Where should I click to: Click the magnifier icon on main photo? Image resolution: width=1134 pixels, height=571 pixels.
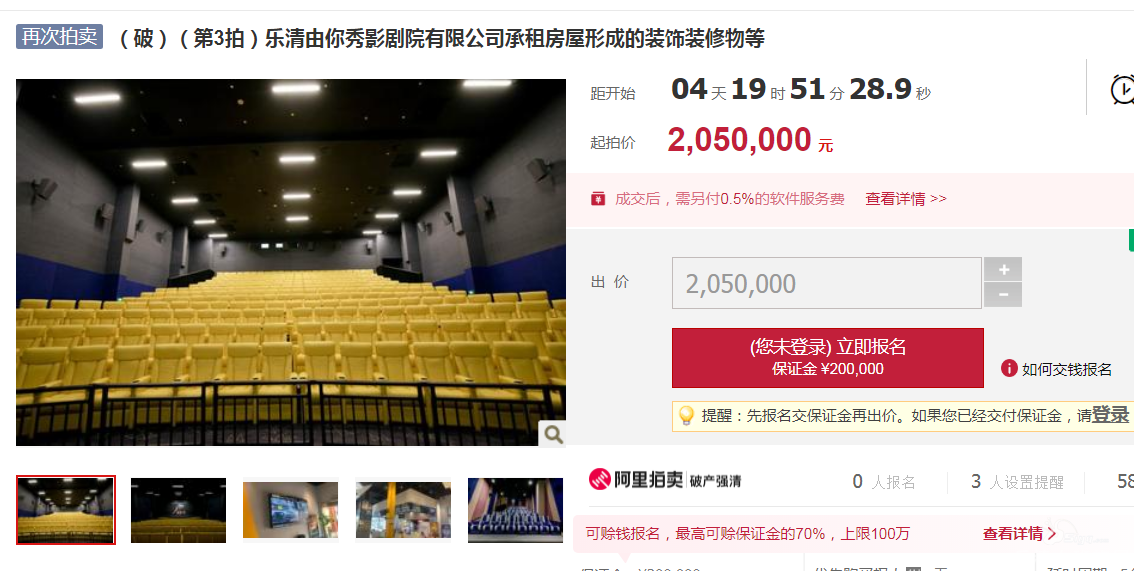click(x=553, y=434)
